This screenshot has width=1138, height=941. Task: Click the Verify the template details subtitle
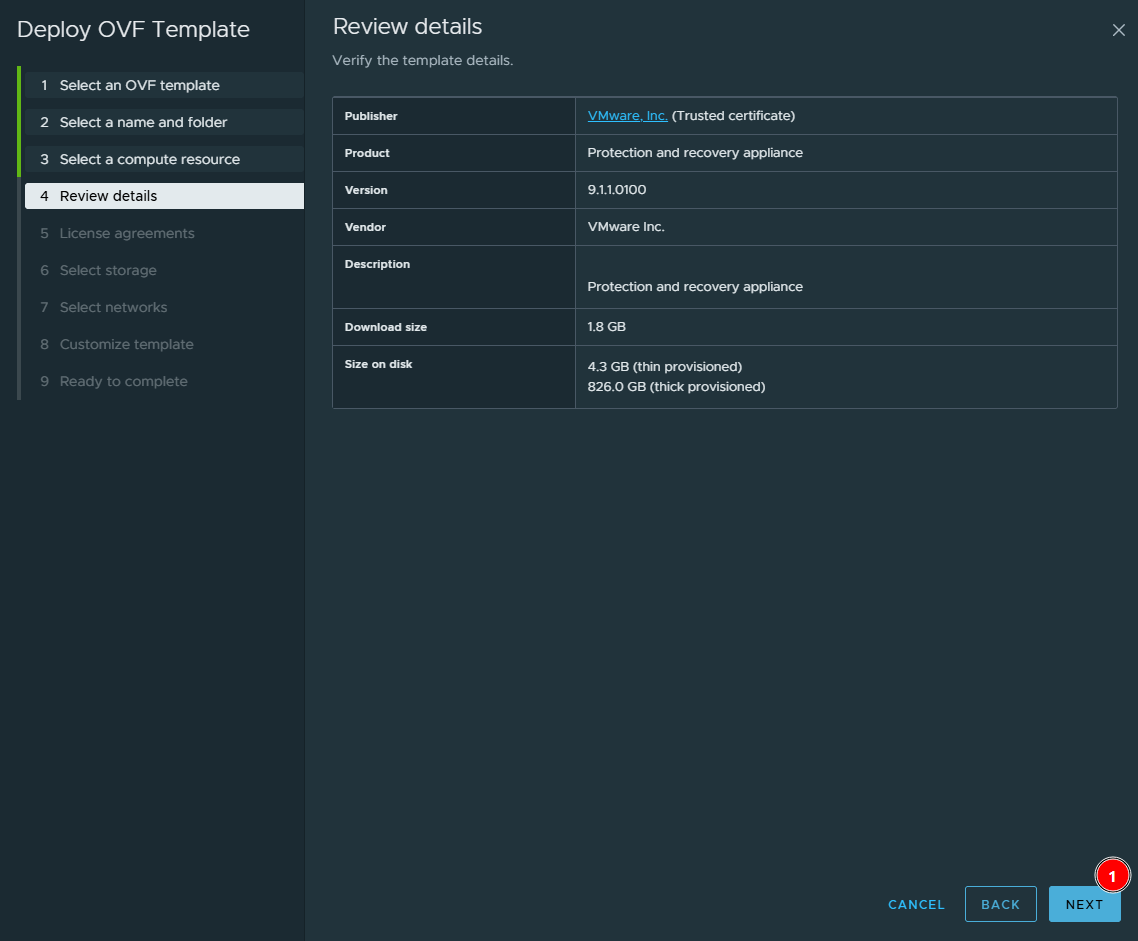422,60
